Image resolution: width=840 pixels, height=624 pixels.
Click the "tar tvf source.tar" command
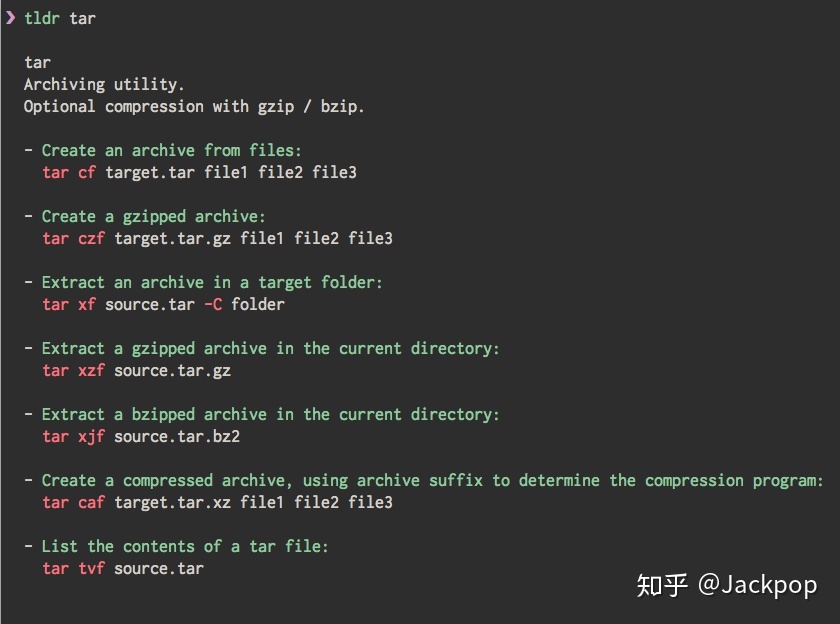[122, 568]
